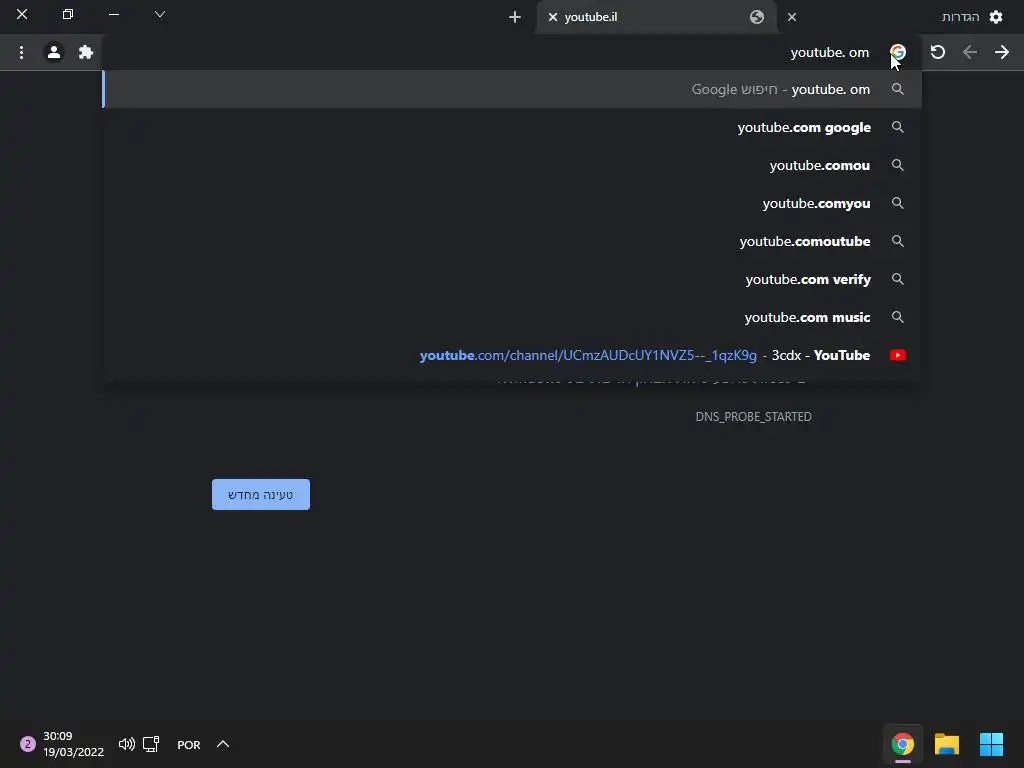This screenshot has width=1024, height=768.
Task: Click the left-pointing arrow in the toolbar
Action: tap(970, 52)
